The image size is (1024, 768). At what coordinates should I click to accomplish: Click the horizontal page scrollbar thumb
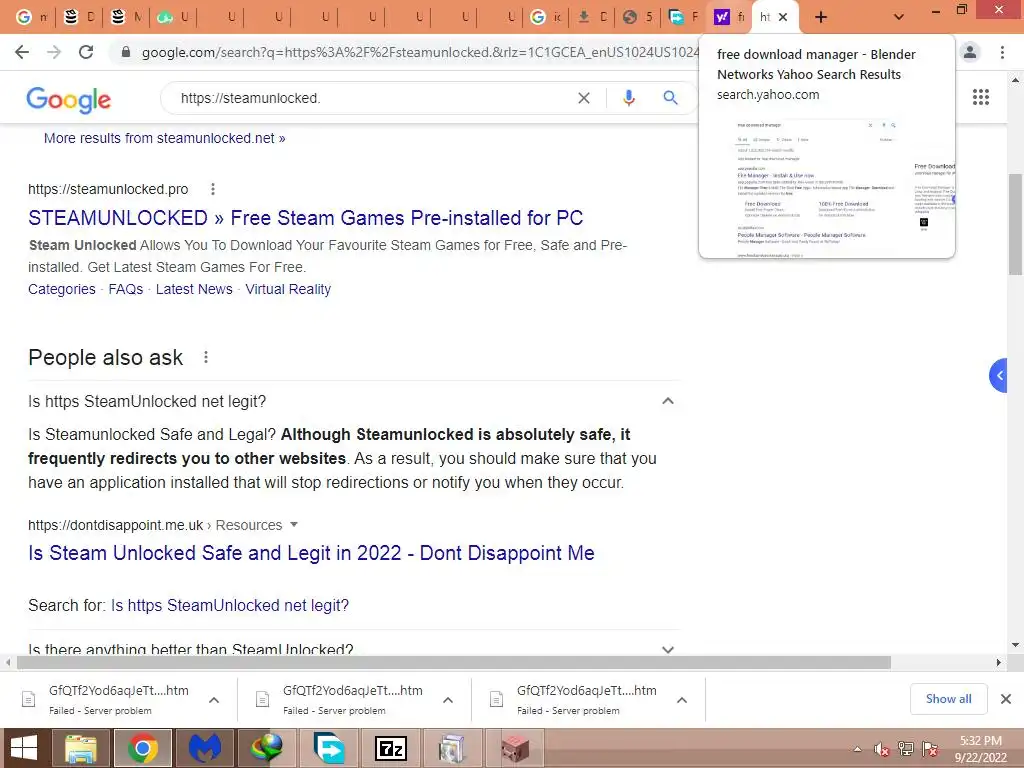[x=454, y=662]
